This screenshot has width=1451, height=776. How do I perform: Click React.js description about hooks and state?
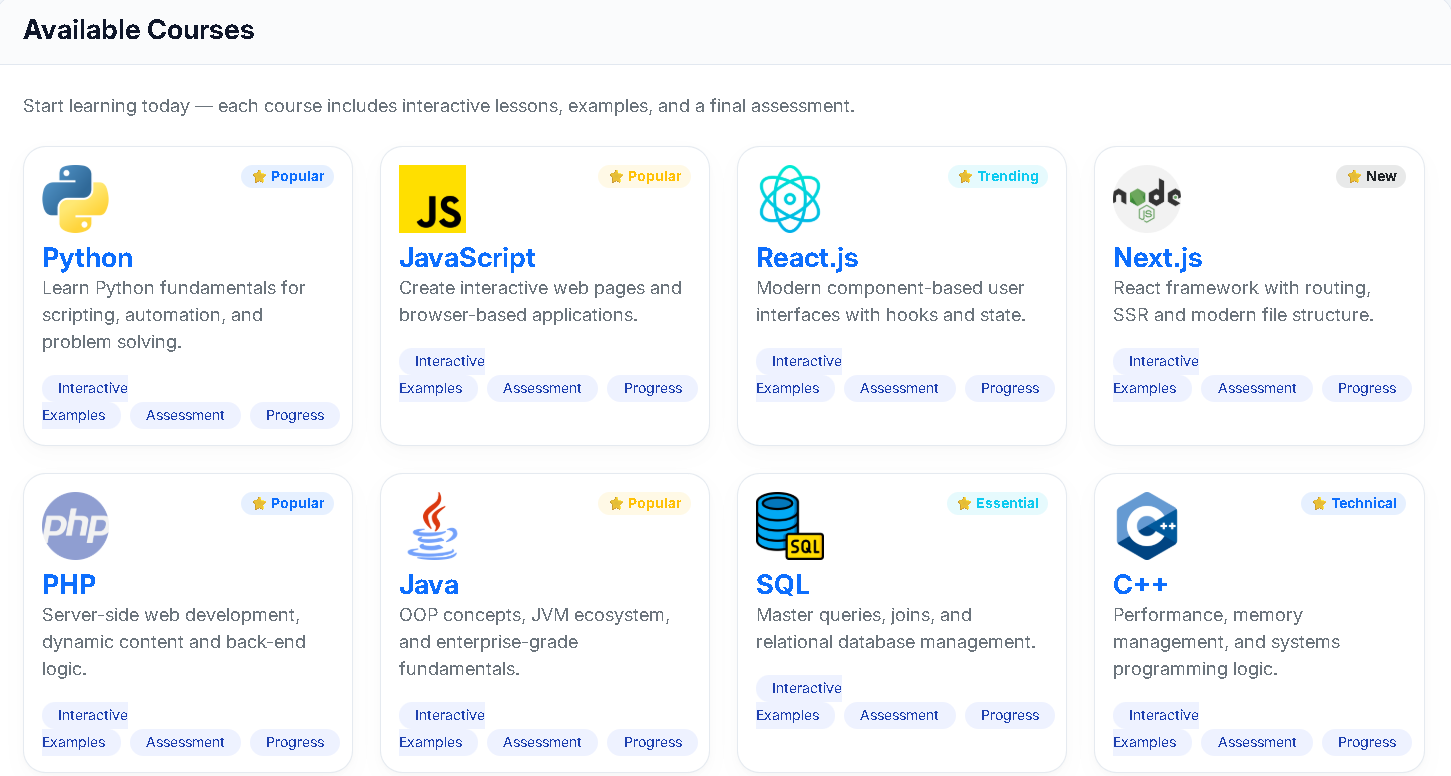(x=891, y=301)
